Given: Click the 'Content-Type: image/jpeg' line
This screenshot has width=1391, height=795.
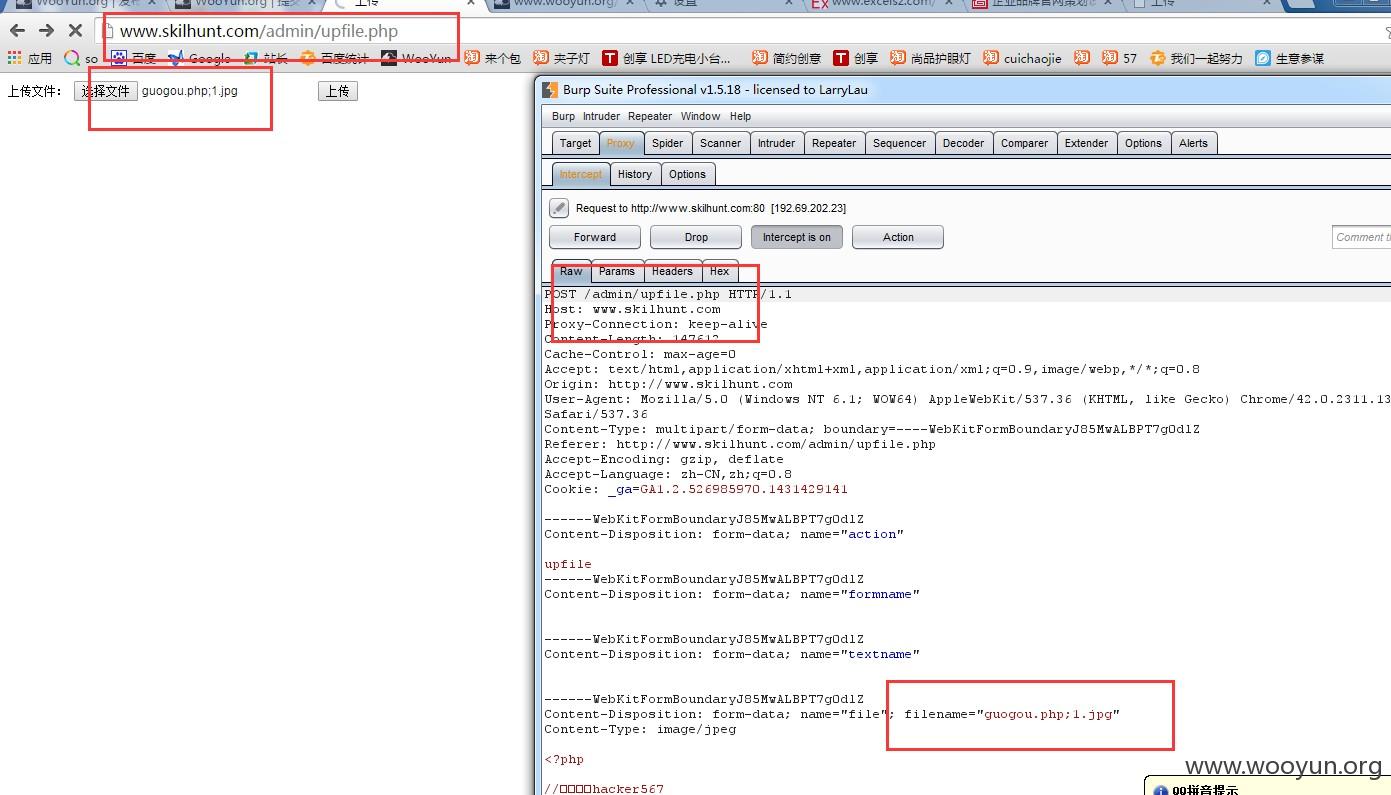Looking at the screenshot, I should click(x=640, y=729).
